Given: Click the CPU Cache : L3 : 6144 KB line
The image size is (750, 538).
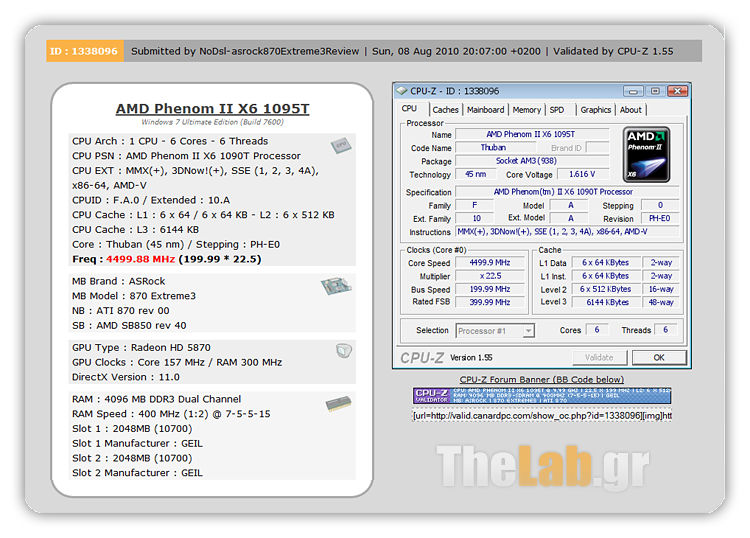Looking at the screenshot, I should pos(135,230).
